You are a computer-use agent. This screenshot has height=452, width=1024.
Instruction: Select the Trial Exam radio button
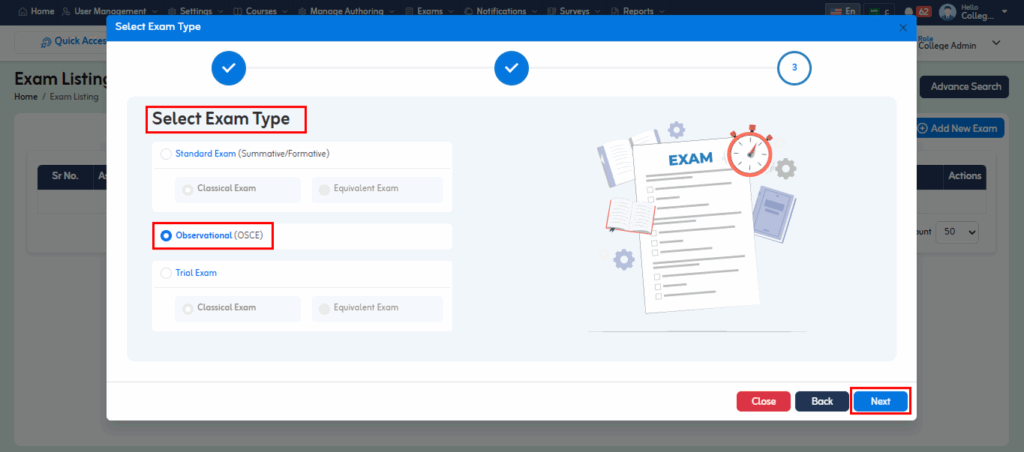tap(166, 272)
